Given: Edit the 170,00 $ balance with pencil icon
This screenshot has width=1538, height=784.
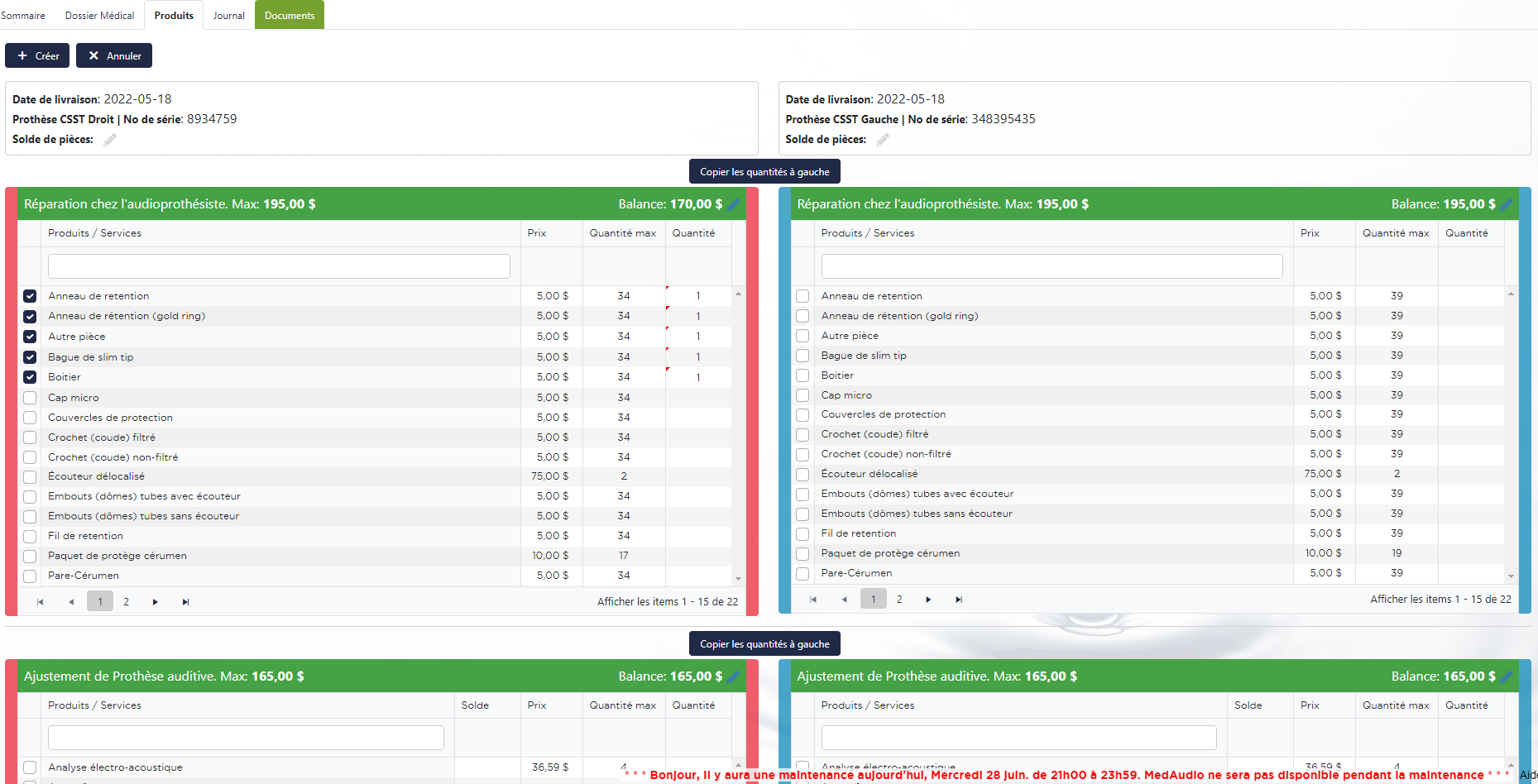Looking at the screenshot, I should [733, 204].
